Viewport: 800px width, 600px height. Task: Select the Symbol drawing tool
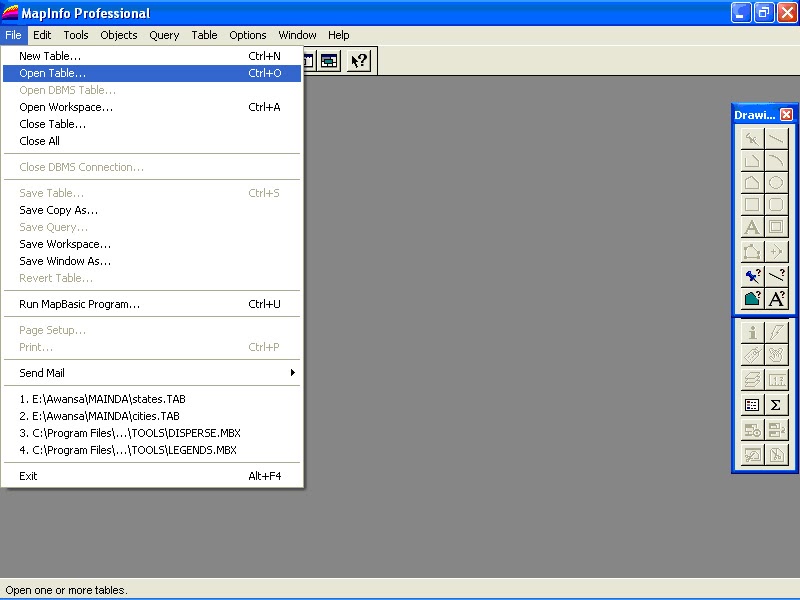(x=752, y=139)
